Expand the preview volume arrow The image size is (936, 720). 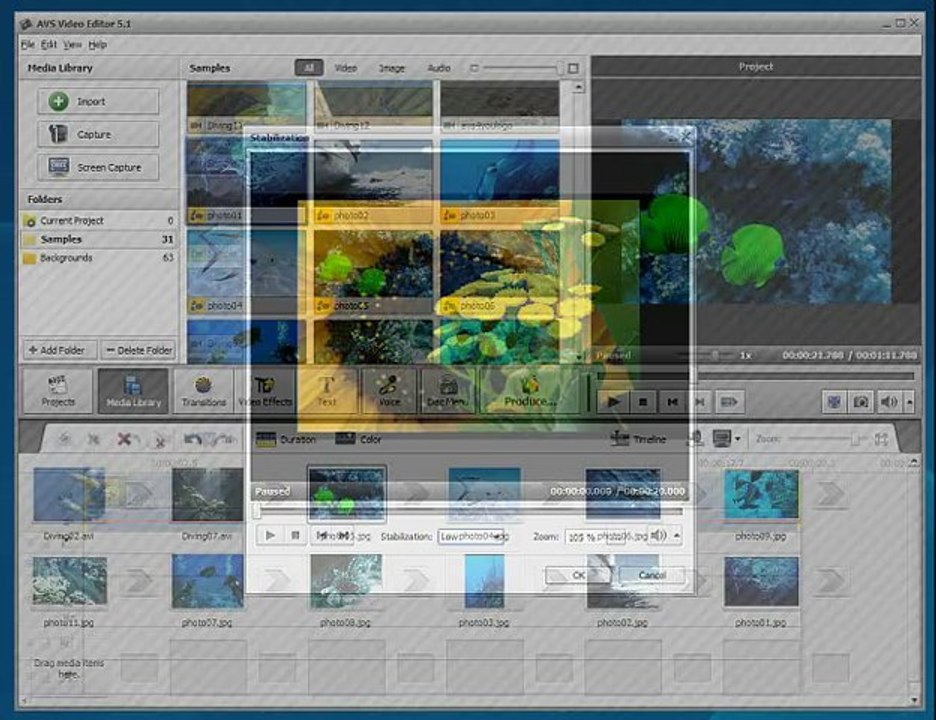(x=909, y=402)
